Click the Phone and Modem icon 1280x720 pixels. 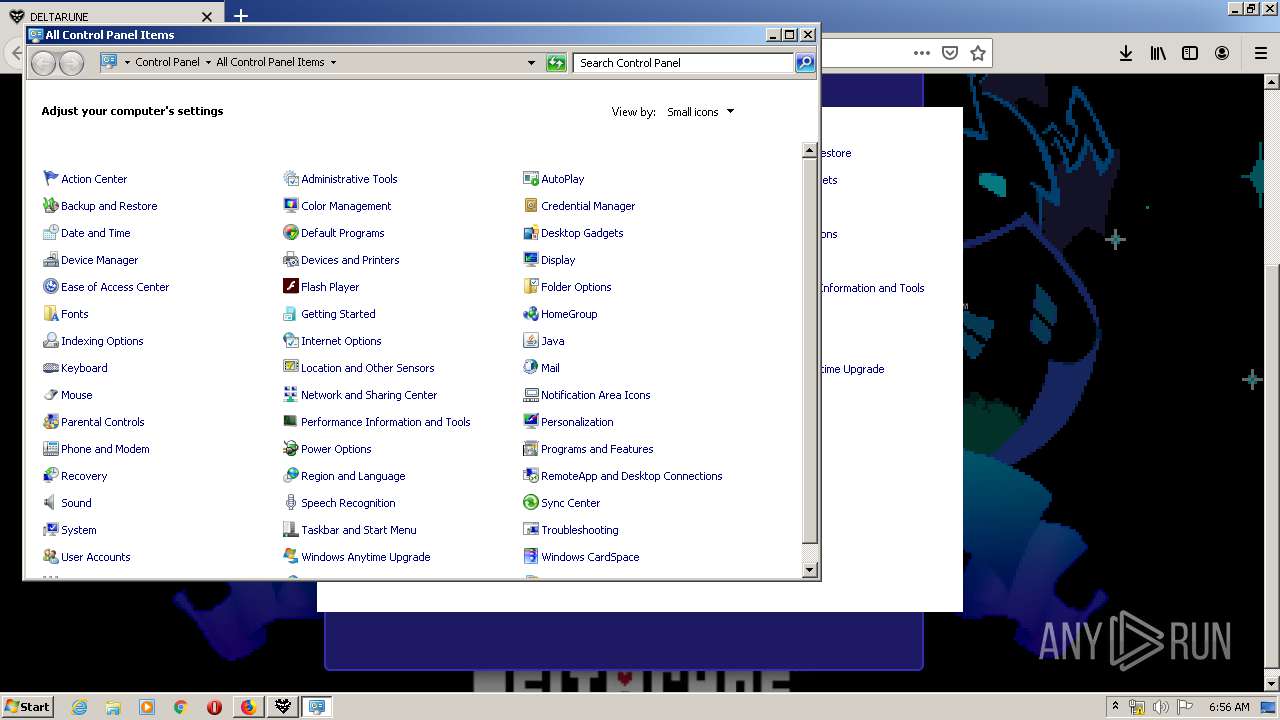(51, 448)
